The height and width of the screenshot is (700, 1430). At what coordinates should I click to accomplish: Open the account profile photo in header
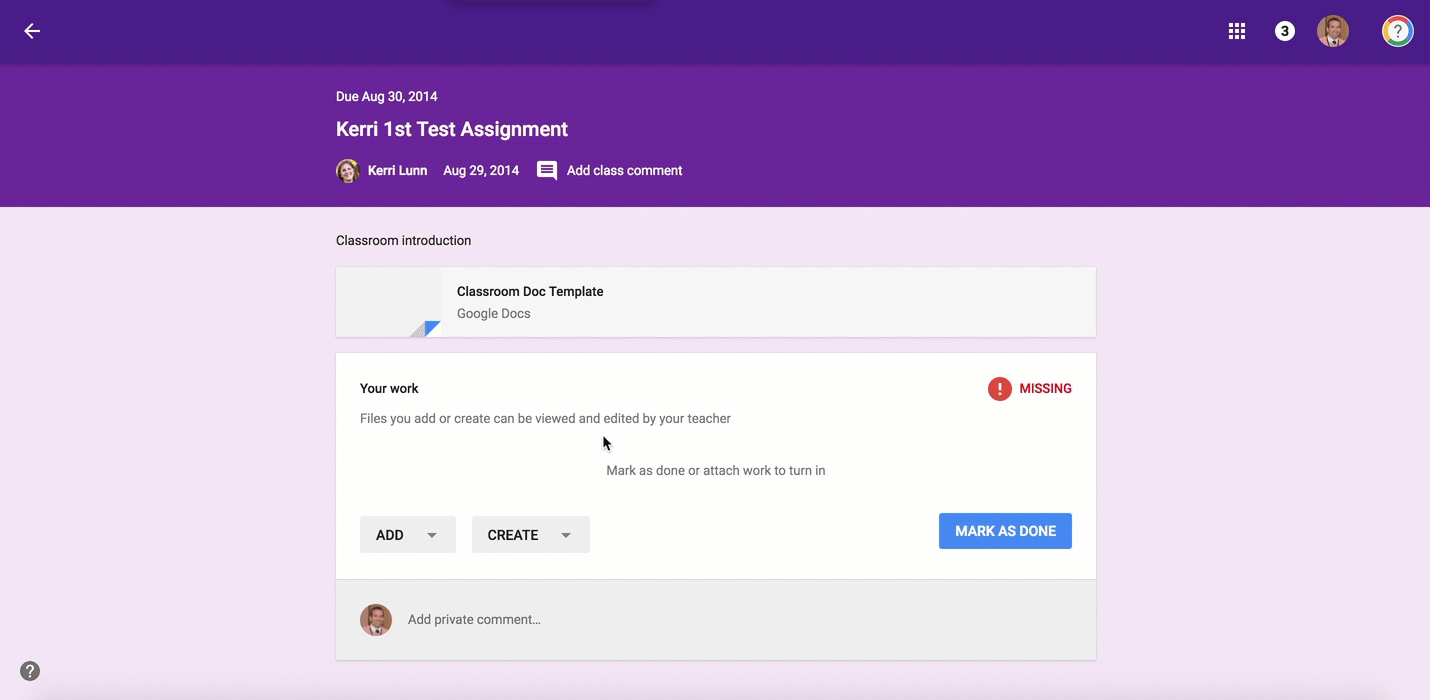(x=1333, y=31)
